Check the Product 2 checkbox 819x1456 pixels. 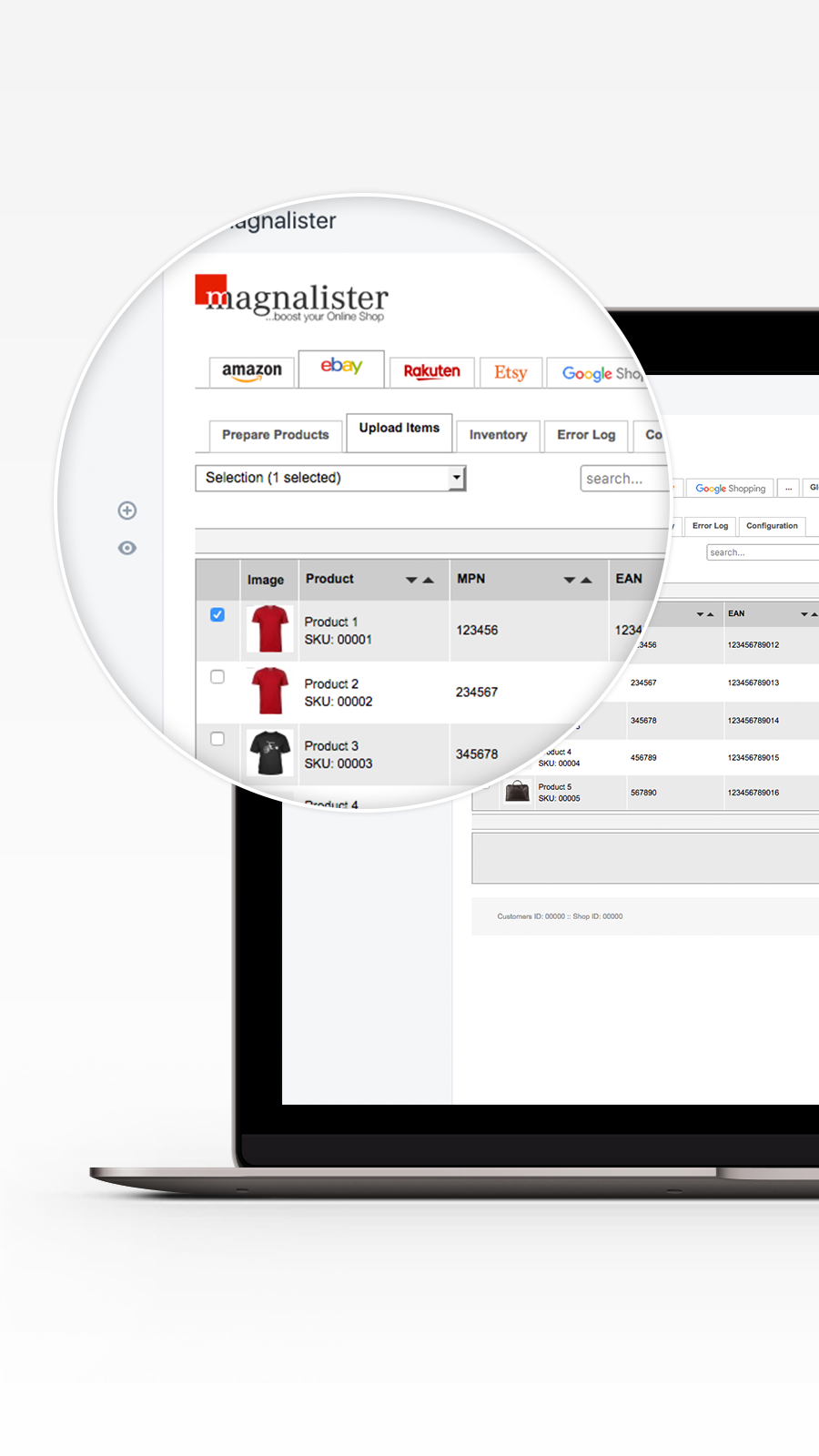217,676
